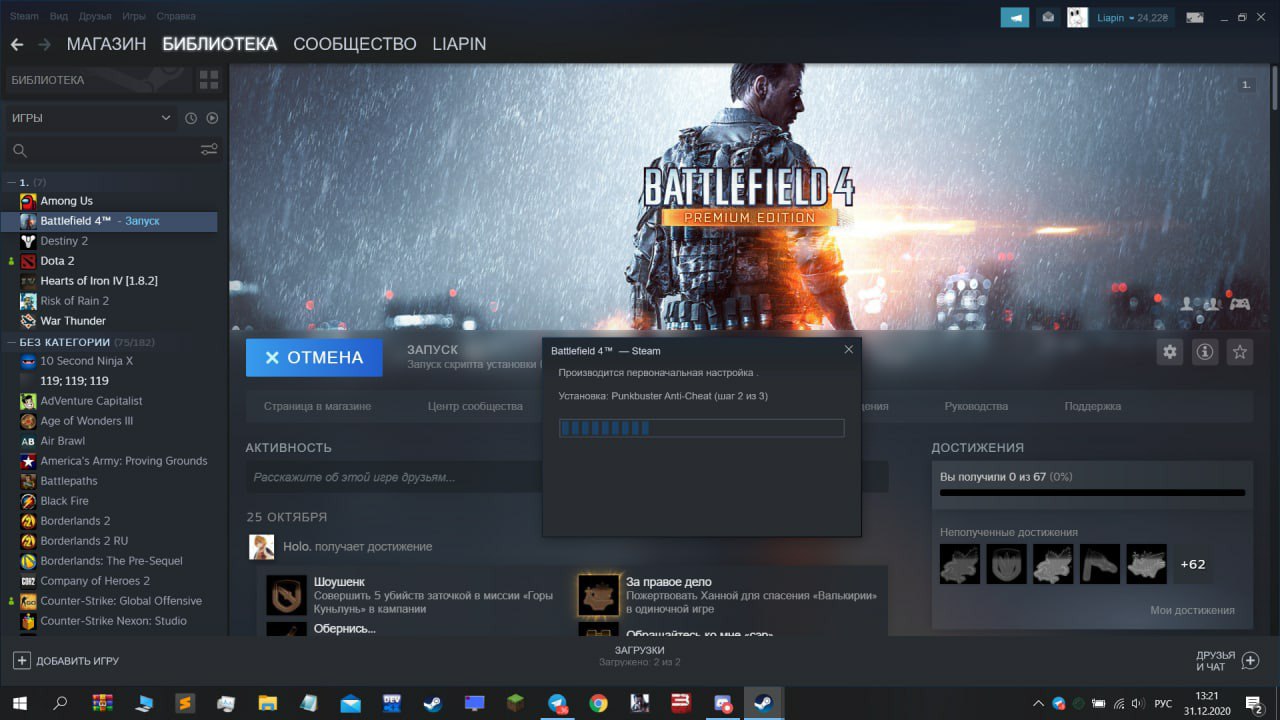Open the friend messages envelope icon
1280x720 pixels.
pyautogui.click(x=1047, y=17)
